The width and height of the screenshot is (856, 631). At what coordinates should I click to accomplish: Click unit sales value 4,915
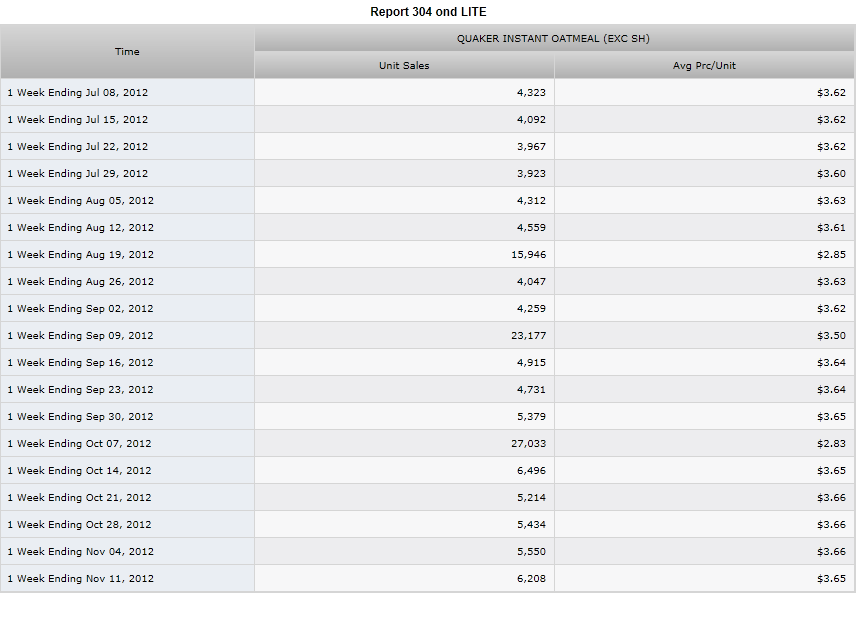[531, 363]
